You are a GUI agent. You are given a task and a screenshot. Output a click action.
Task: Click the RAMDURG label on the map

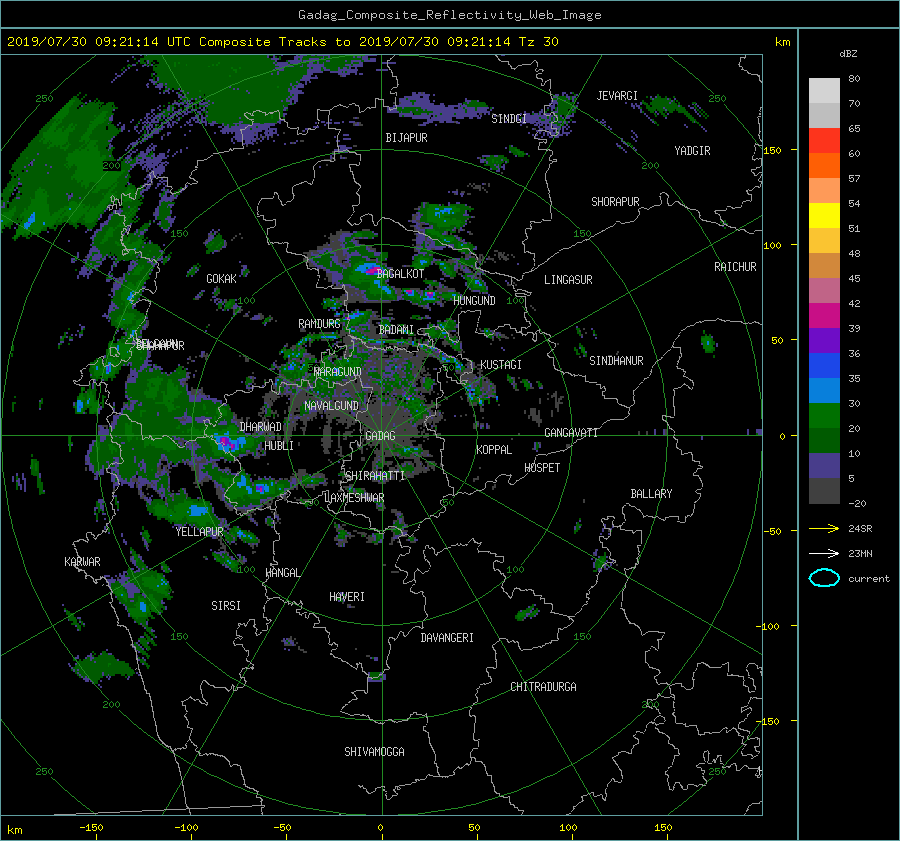319,324
